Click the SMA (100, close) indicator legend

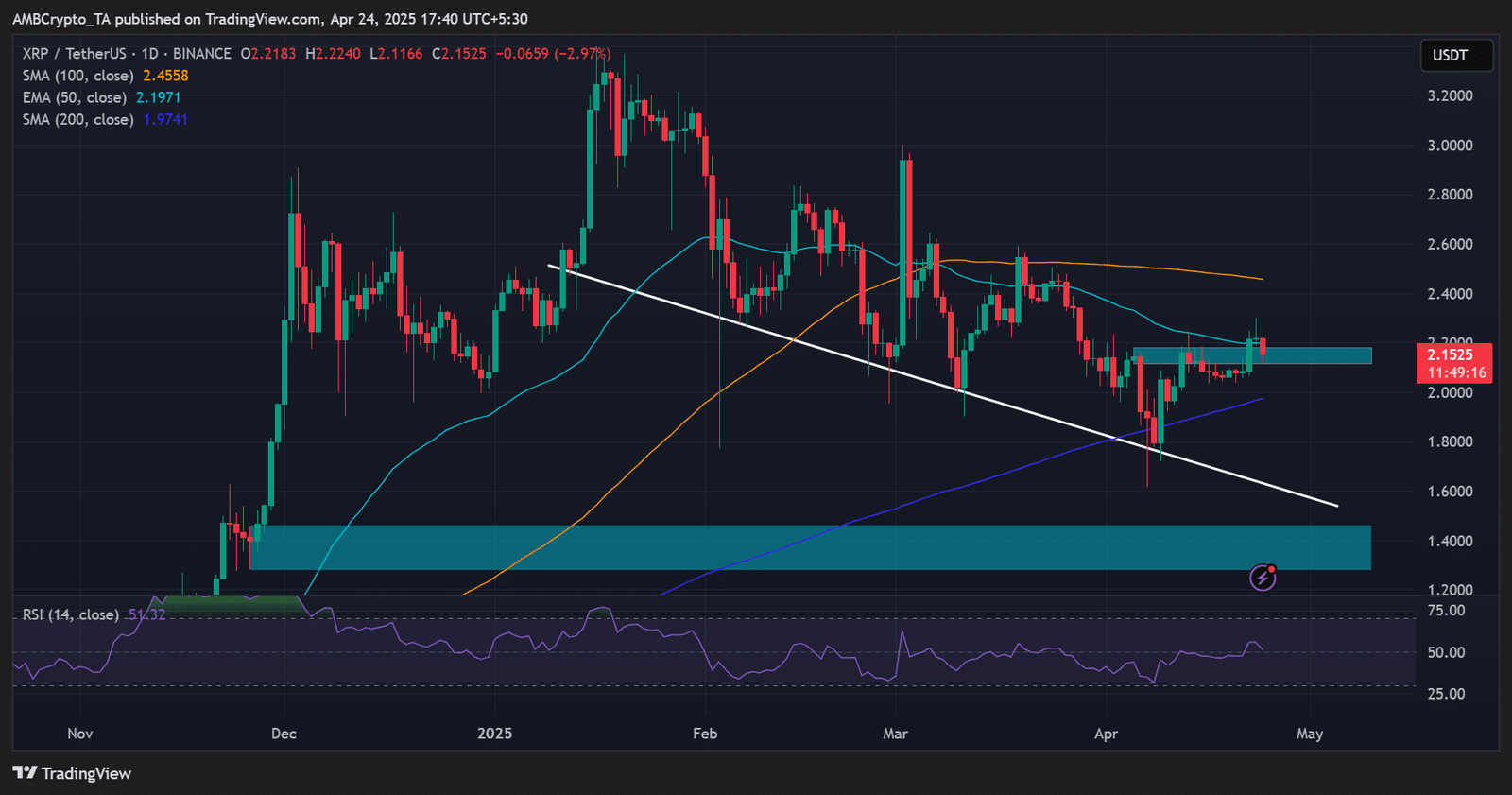pyautogui.click(x=78, y=76)
